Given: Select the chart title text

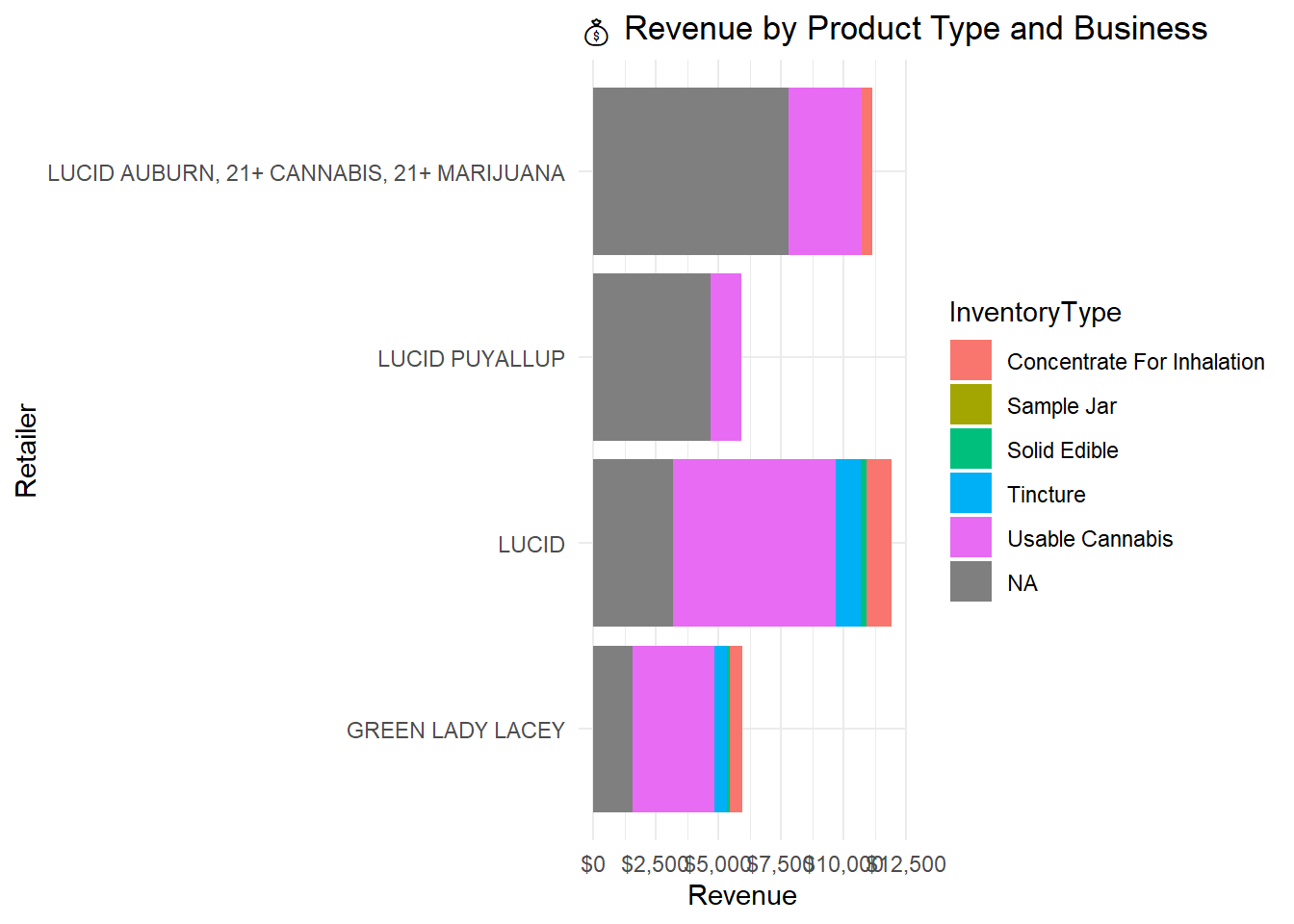Looking at the screenshot, I should coord(915,29).
